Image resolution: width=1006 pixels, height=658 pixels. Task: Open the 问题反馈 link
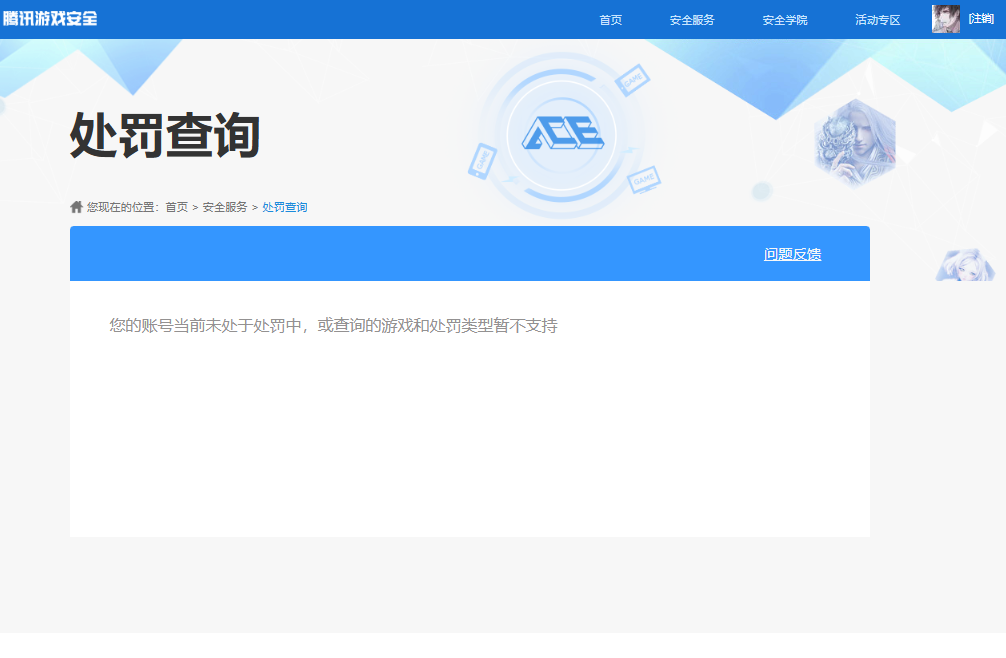pyautogui.click(x=792, y=254)
